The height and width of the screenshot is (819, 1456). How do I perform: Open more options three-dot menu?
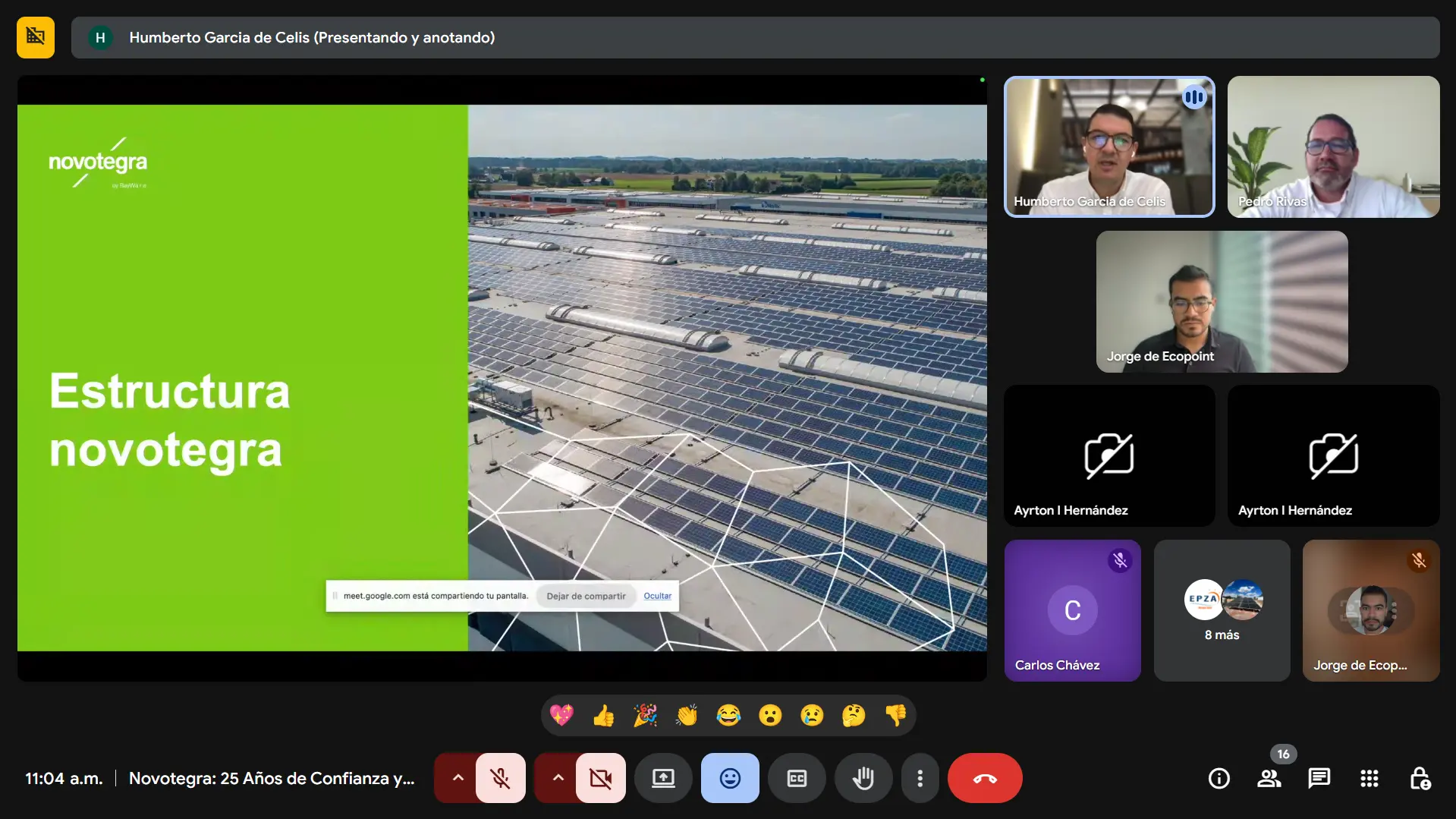pos(920,778)
